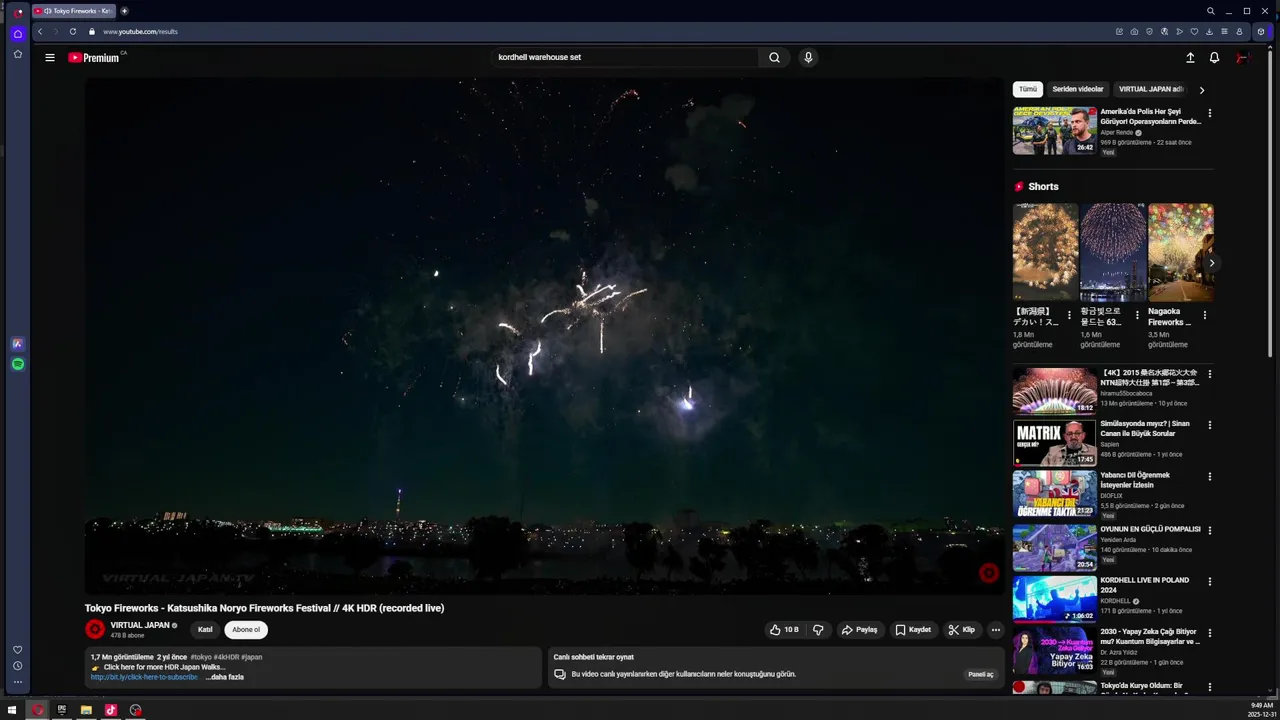This screenshot has height=720, width=1280.
Task: Open options for Amerika'da Polis video
Action: [x=1210, y=113]
